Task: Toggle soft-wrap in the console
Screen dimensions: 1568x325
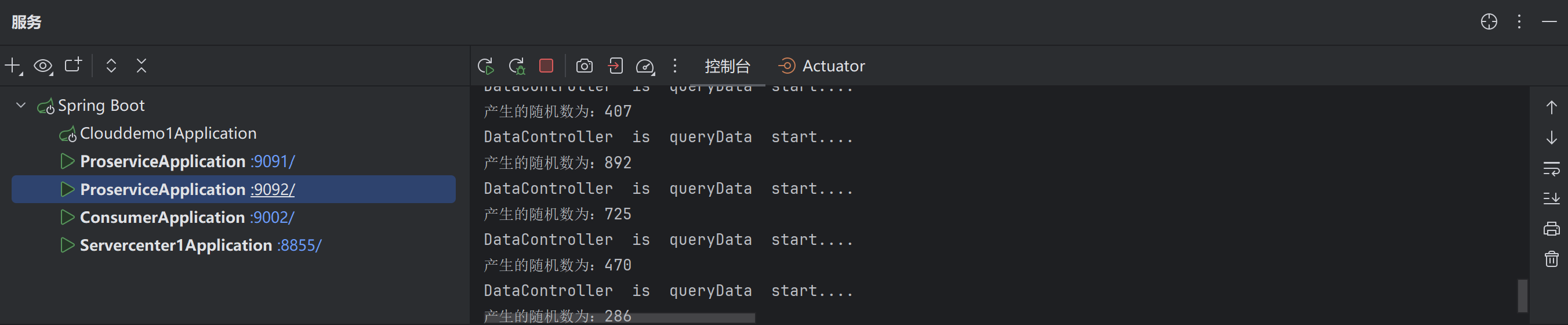Action: (x=1551, y=168)
